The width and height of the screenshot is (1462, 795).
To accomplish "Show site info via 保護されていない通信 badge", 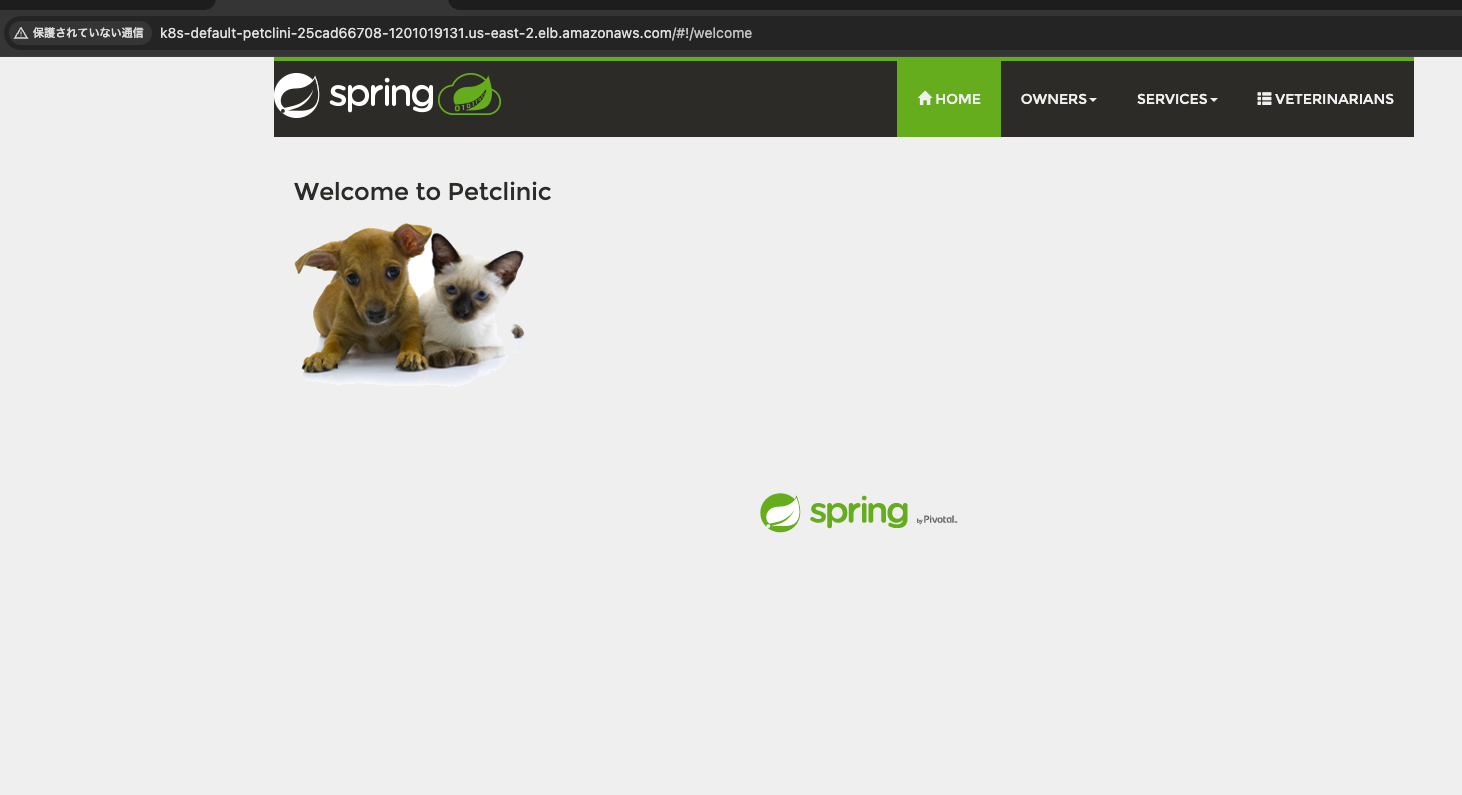I will point(79,33).
